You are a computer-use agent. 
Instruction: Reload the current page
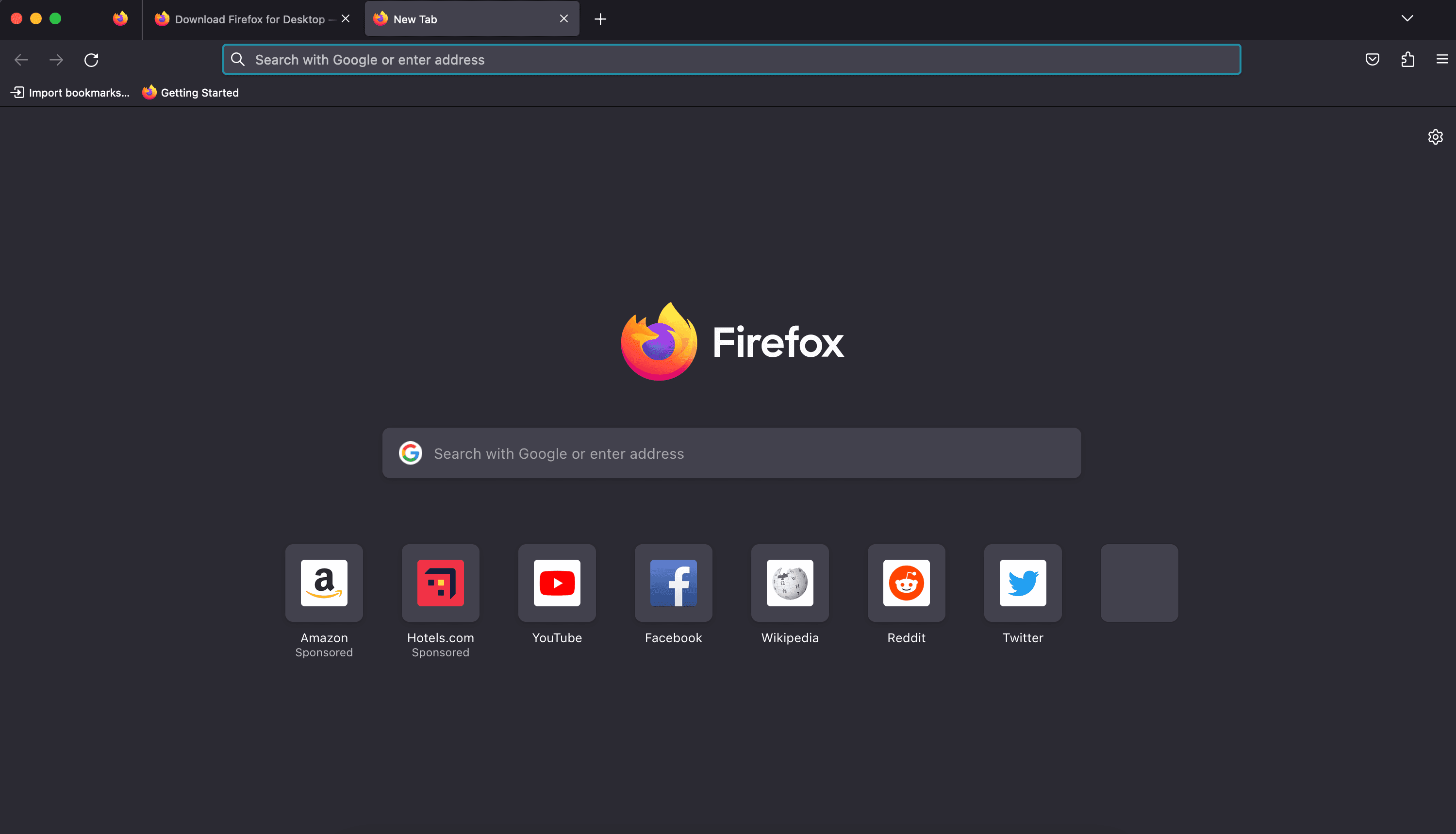pos(92,60)
